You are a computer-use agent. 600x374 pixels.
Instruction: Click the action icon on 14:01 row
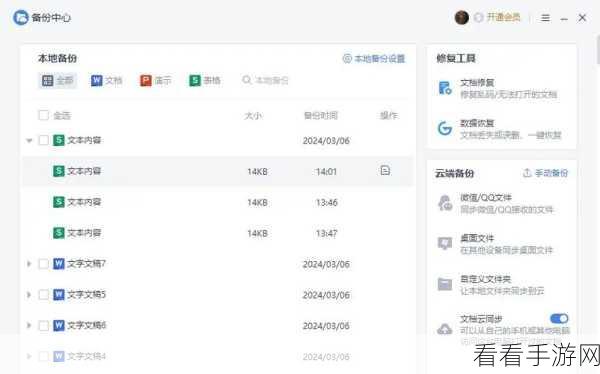point(385,170)
